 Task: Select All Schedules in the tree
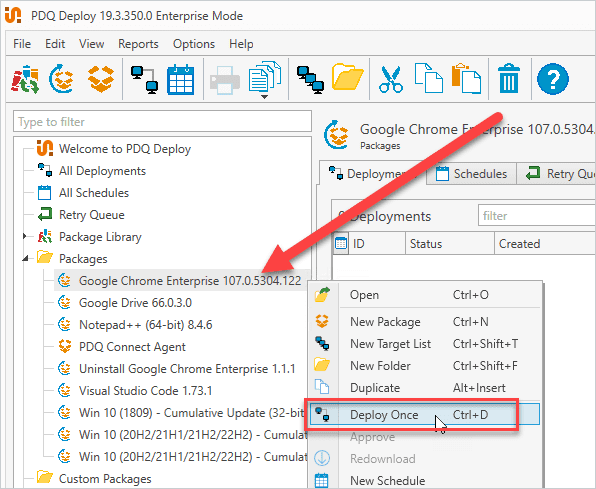[x=94, y=193]
